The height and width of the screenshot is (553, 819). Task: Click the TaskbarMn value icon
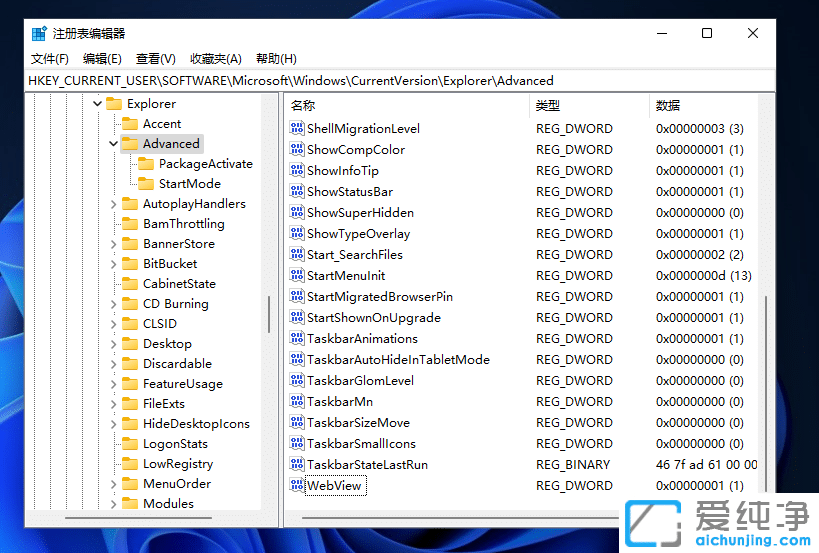(x=297, y=401)
